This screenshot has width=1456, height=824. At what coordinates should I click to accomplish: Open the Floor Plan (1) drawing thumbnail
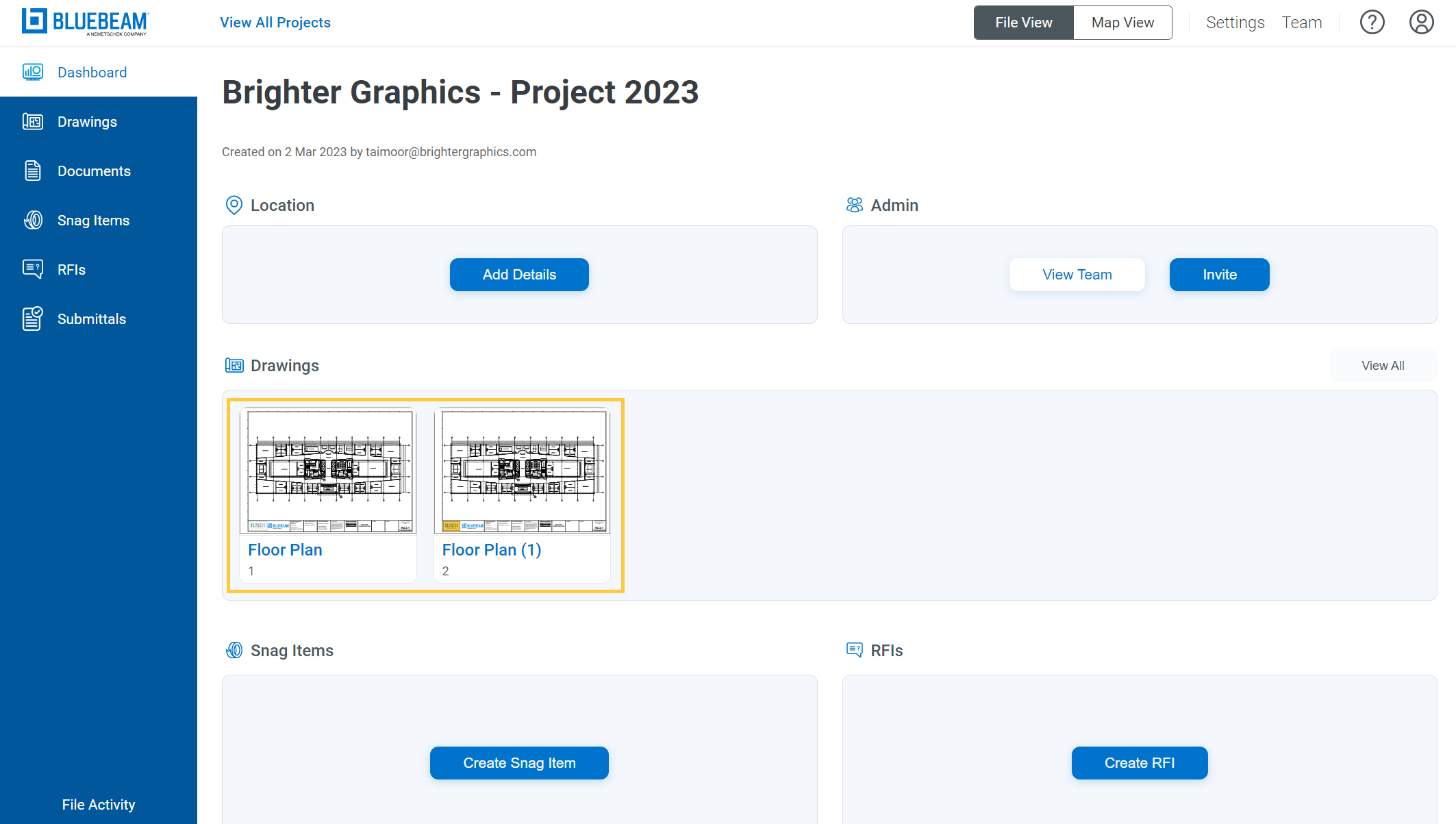point(522,471)
